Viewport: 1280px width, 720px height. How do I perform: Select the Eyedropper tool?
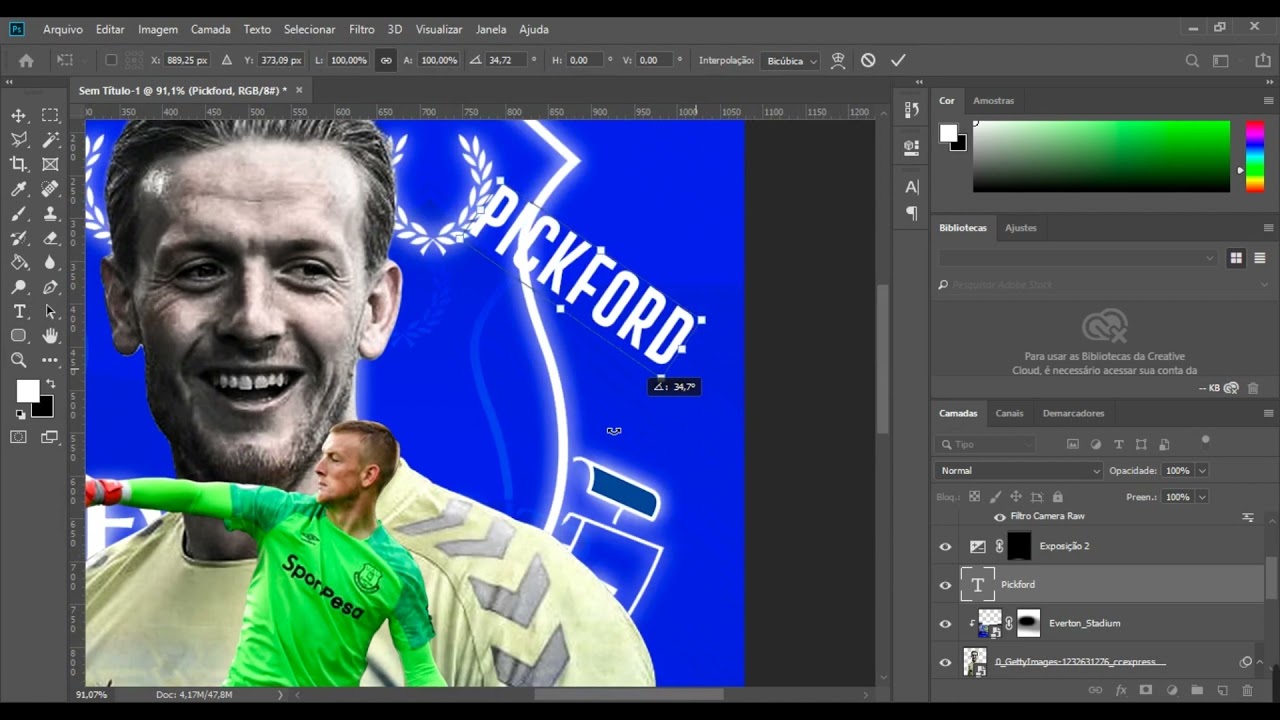pyautogui.click(x=19, y=189)
